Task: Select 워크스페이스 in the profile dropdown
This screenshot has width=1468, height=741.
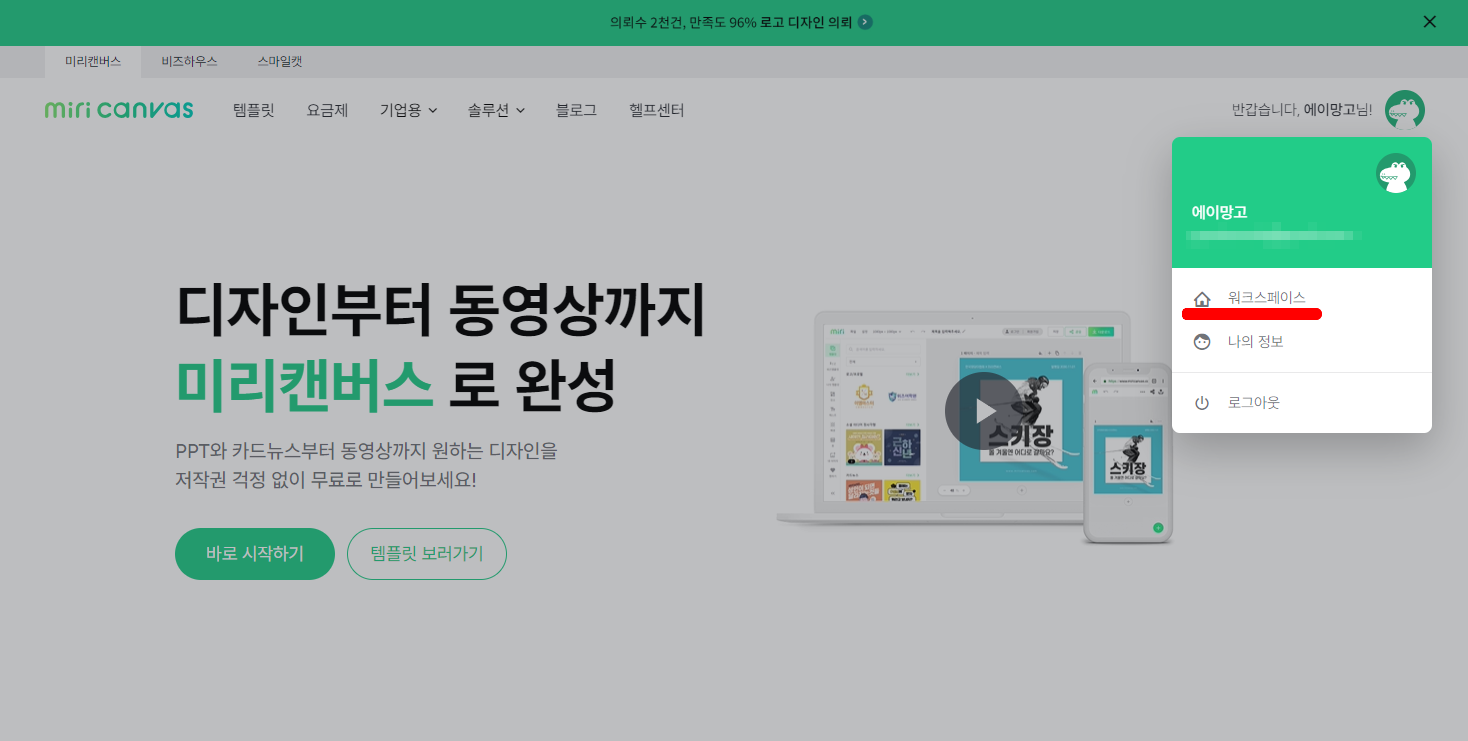Action: tap(1266, 296)
